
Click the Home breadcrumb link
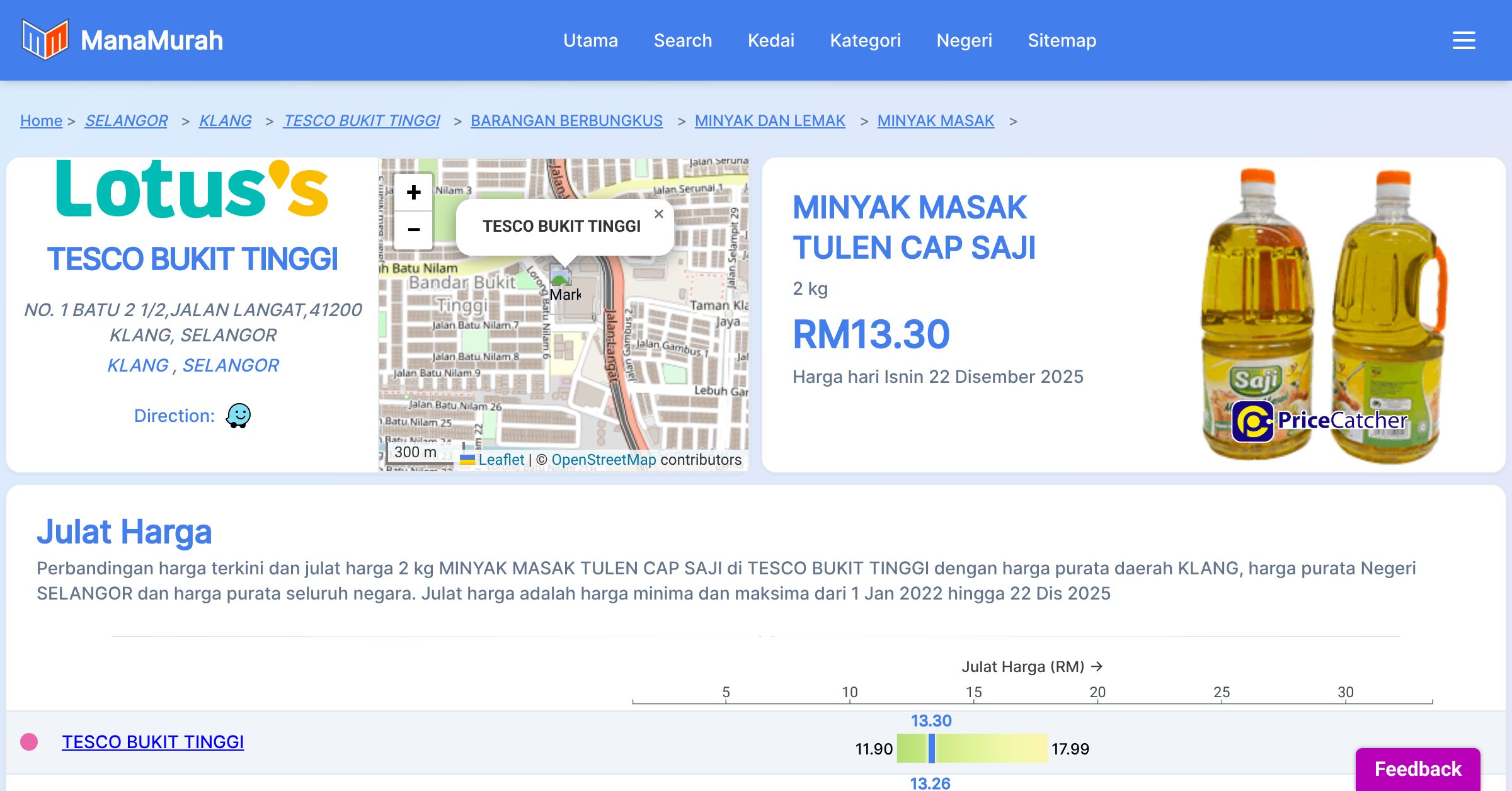(41, 120)
